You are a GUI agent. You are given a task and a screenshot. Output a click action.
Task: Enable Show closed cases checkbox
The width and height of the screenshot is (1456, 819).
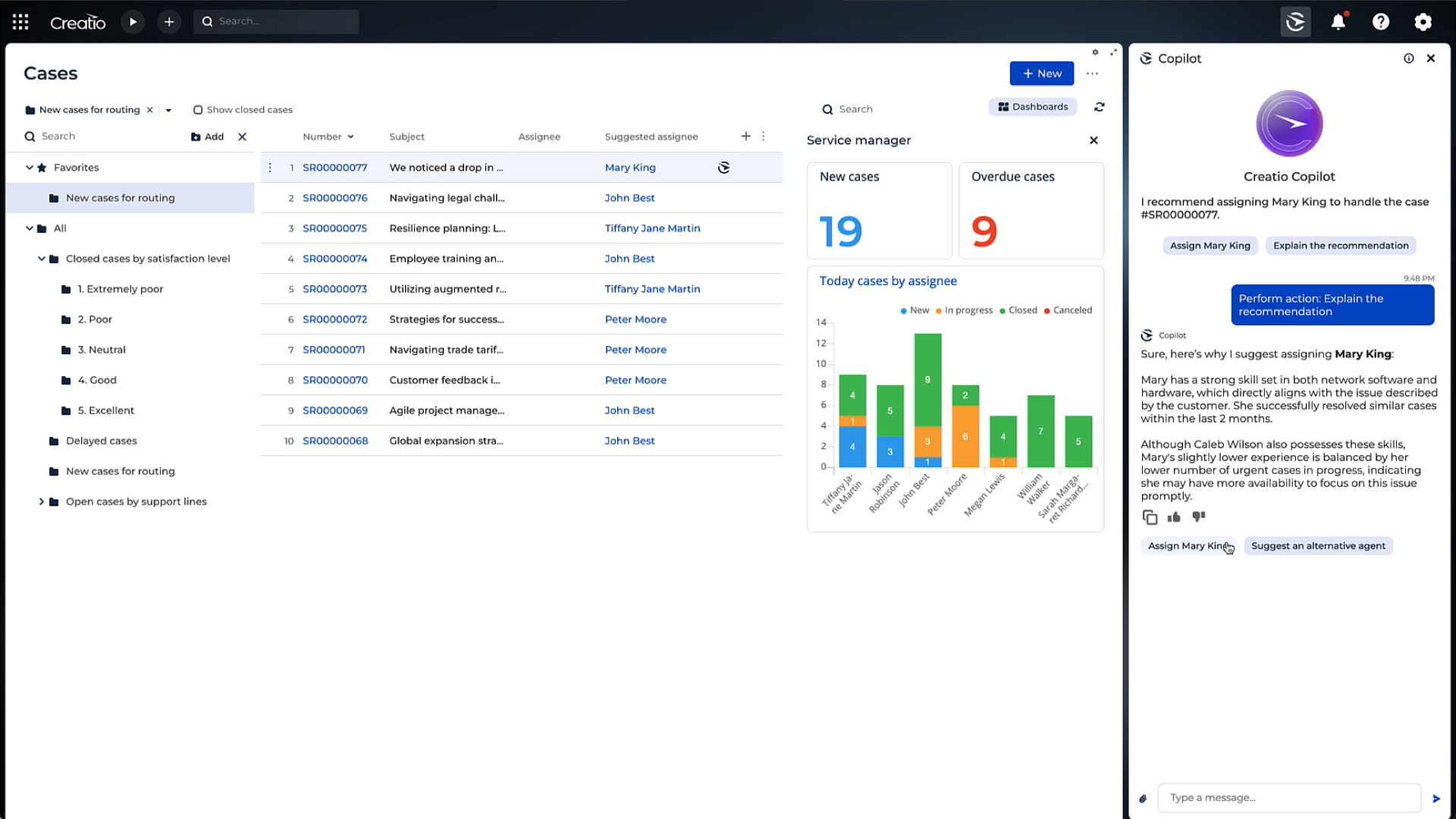coord(198,110)
